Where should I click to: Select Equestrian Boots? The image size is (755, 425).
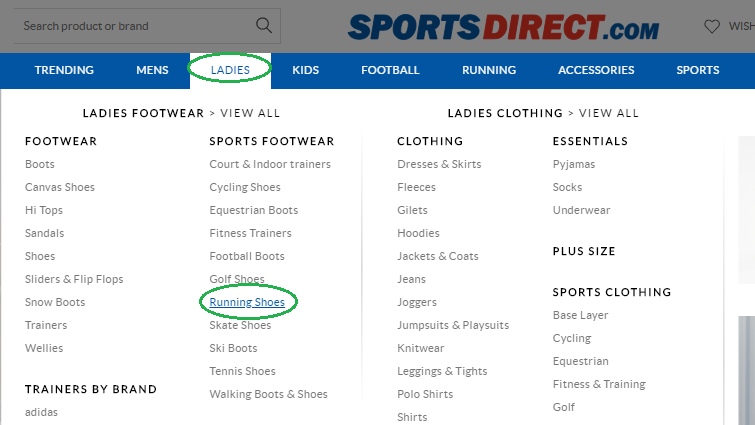pyautogui.click(x=254, y=210)
